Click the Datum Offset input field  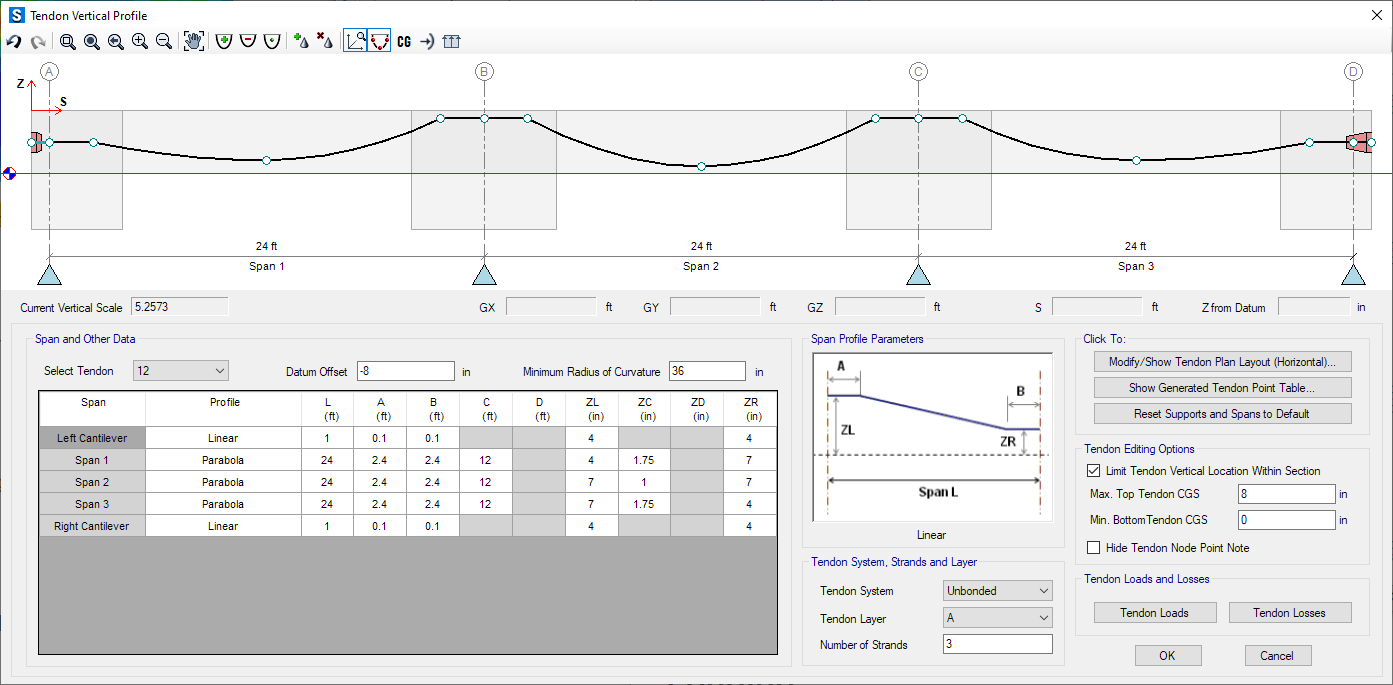(x=405, y=371)
